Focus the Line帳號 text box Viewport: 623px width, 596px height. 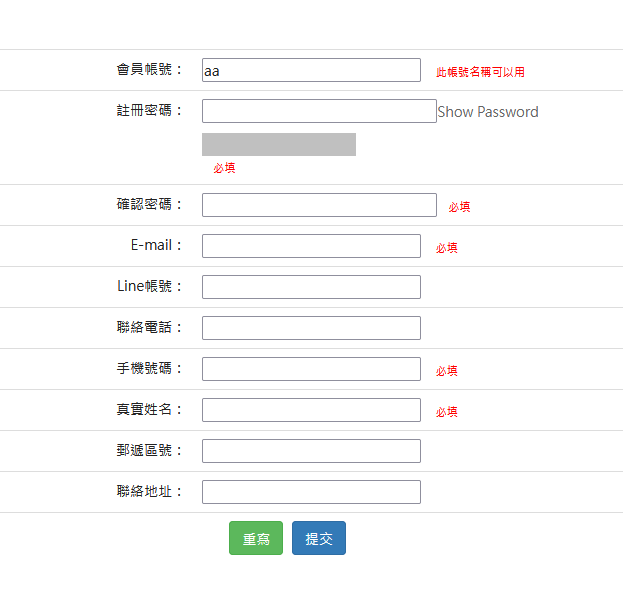click(x=311, y=287)
